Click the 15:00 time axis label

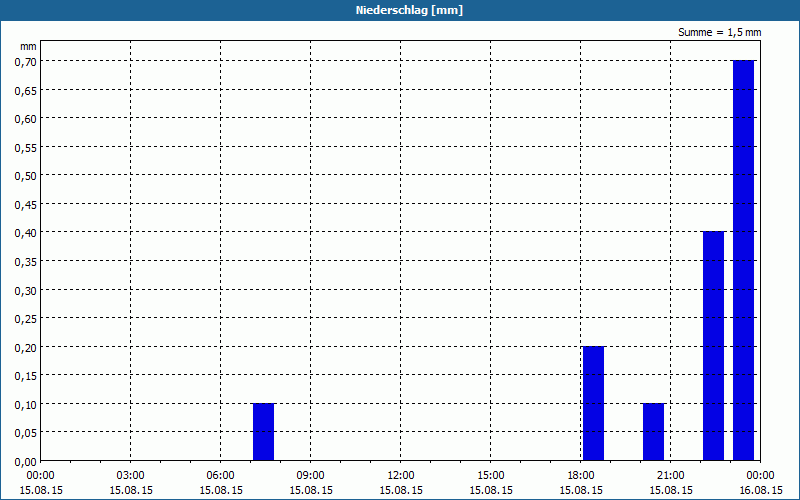tap(491, 476)
